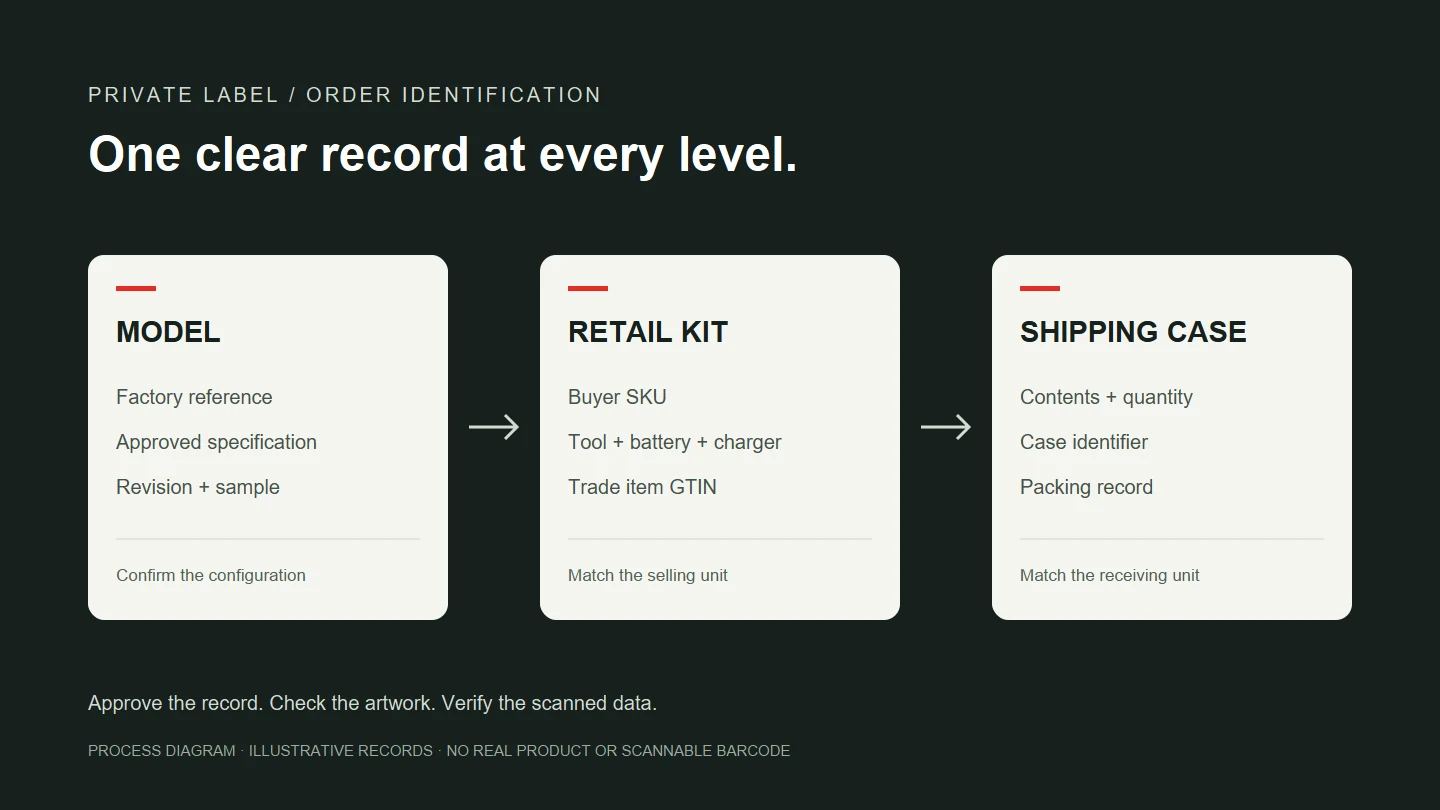Click the 'One clear record at every level.' title
1440x810 pixels.
pyautogui.click(x=443, y=154)
